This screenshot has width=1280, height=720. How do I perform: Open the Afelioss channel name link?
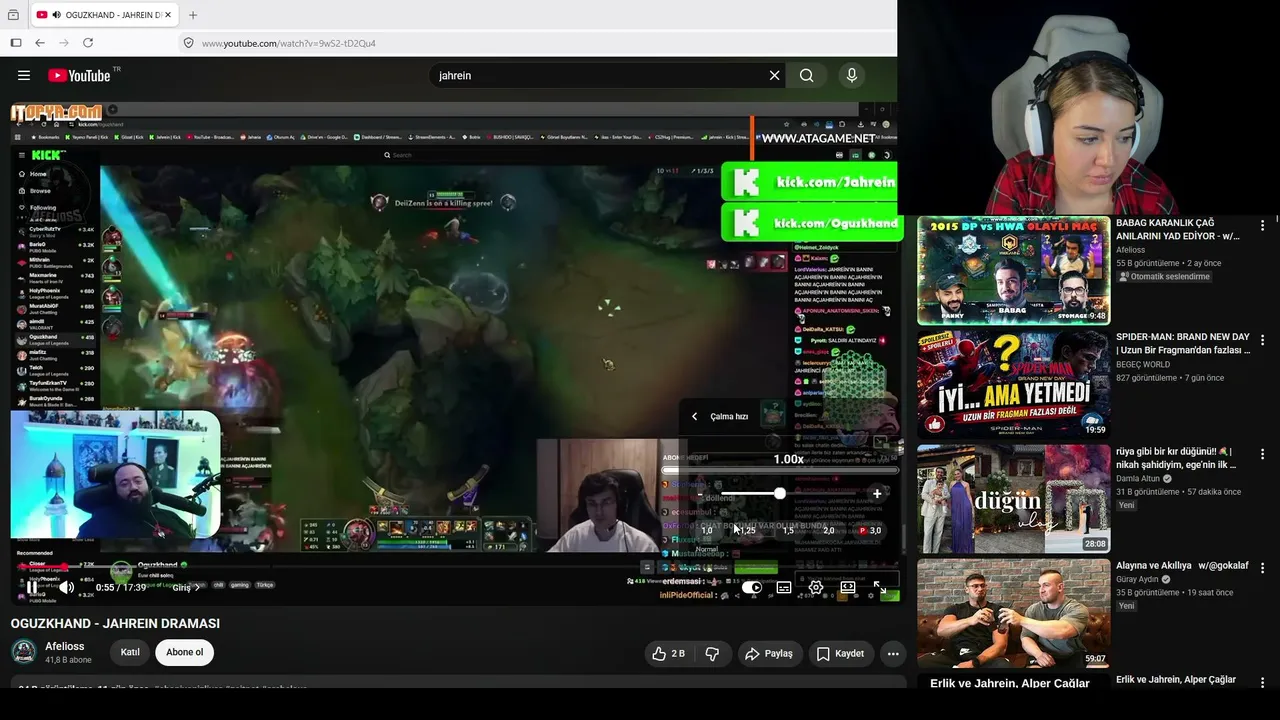coord(67,647)
